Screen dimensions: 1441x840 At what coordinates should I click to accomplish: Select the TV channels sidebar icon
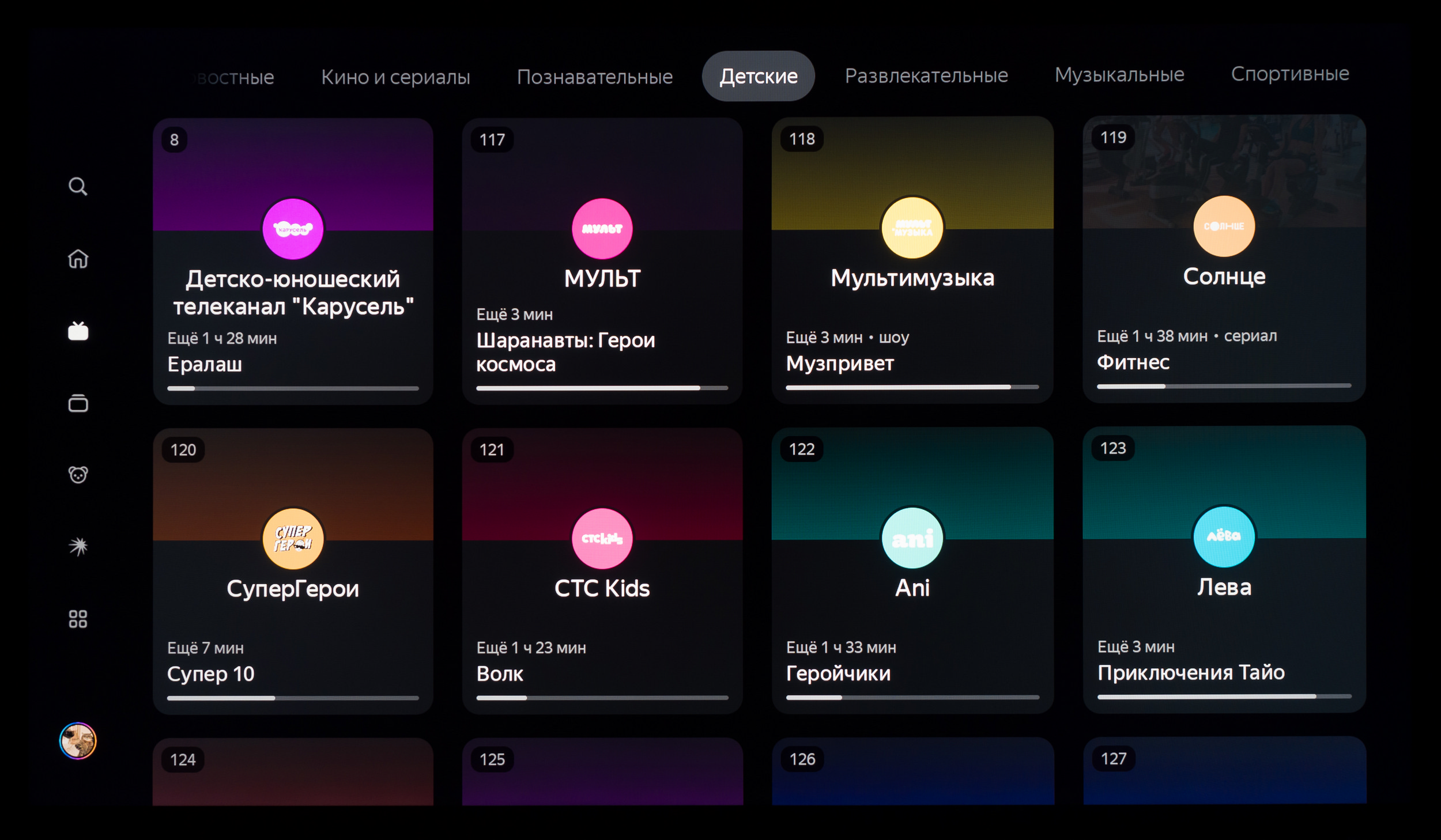[78, 331]
